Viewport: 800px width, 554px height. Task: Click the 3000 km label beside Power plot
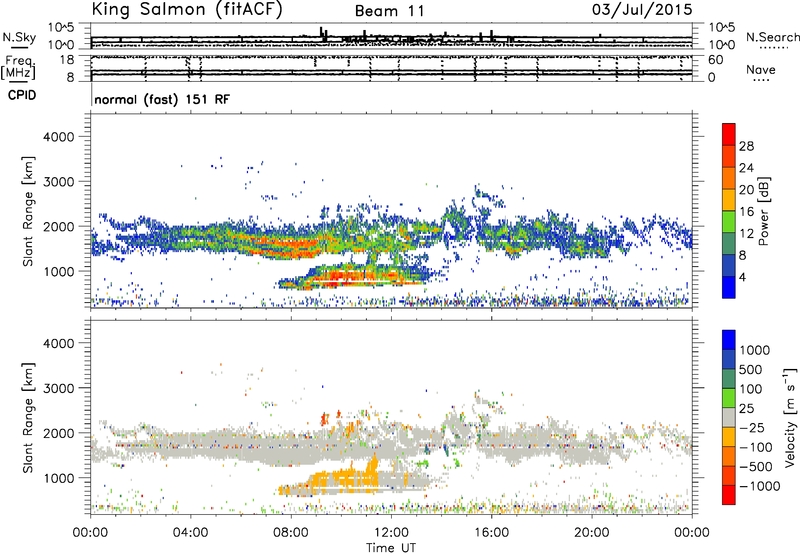point(58,182)
